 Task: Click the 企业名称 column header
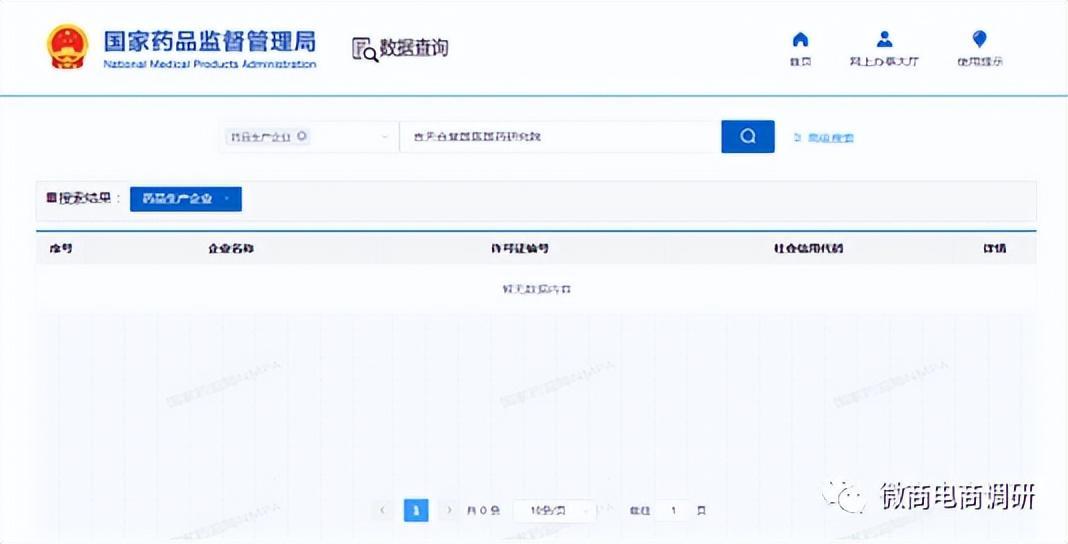[x=231, y=248]
